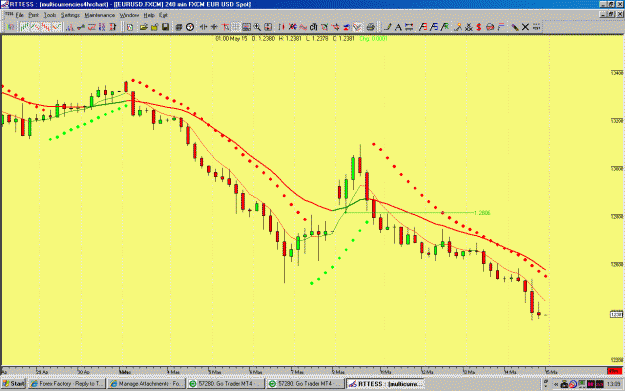Click the red dollar sign icon
The width and height of the screenshot is (625, 391).
(x=479, y=27)
